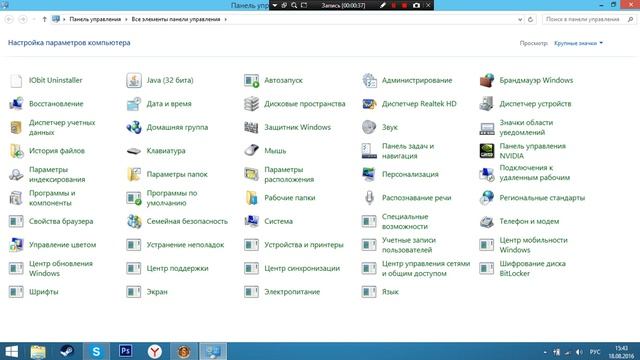This screenshot has width=640, height=360.
Task: Open Центр мобильности Windows link
Action: 533,245
